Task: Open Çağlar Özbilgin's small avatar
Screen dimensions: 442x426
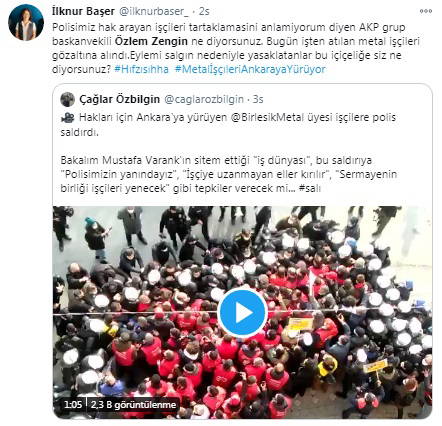Action: (68, 99)
